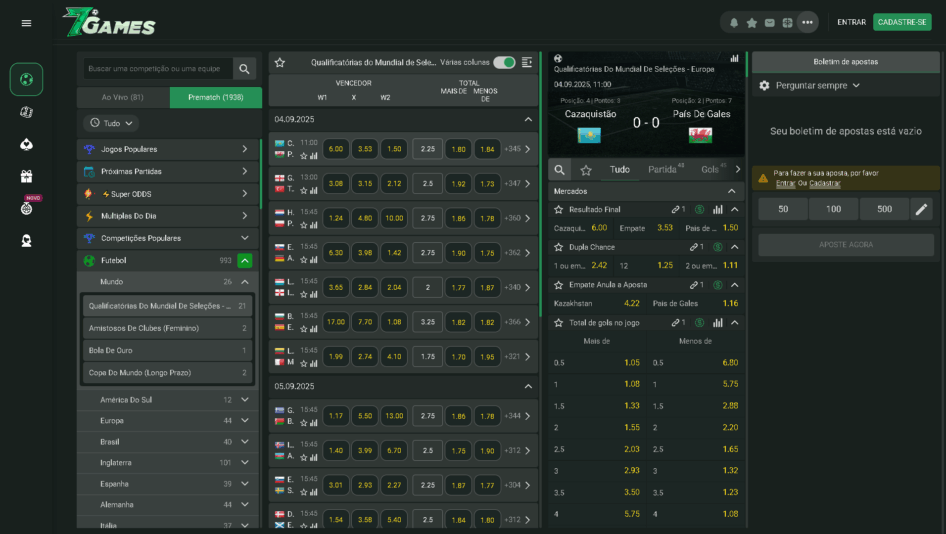The image size is (946, 534).
Task: Open Copa Do Mundo (Longo Prazo)
Action: pyautogui.click(x=168, y=373)
